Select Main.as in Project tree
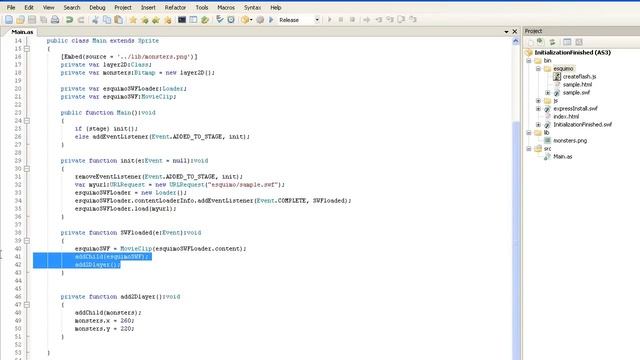 coord(562,156)
